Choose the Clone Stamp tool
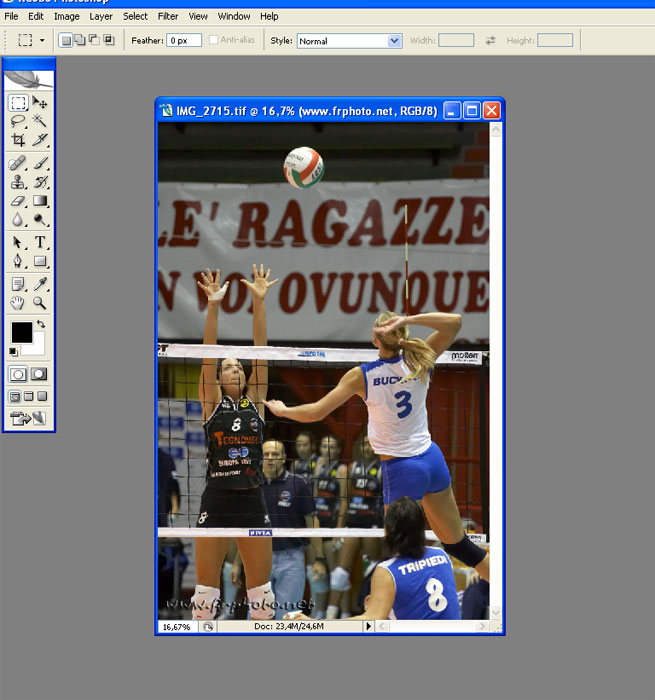655x700 pixels. click(18, 182)
